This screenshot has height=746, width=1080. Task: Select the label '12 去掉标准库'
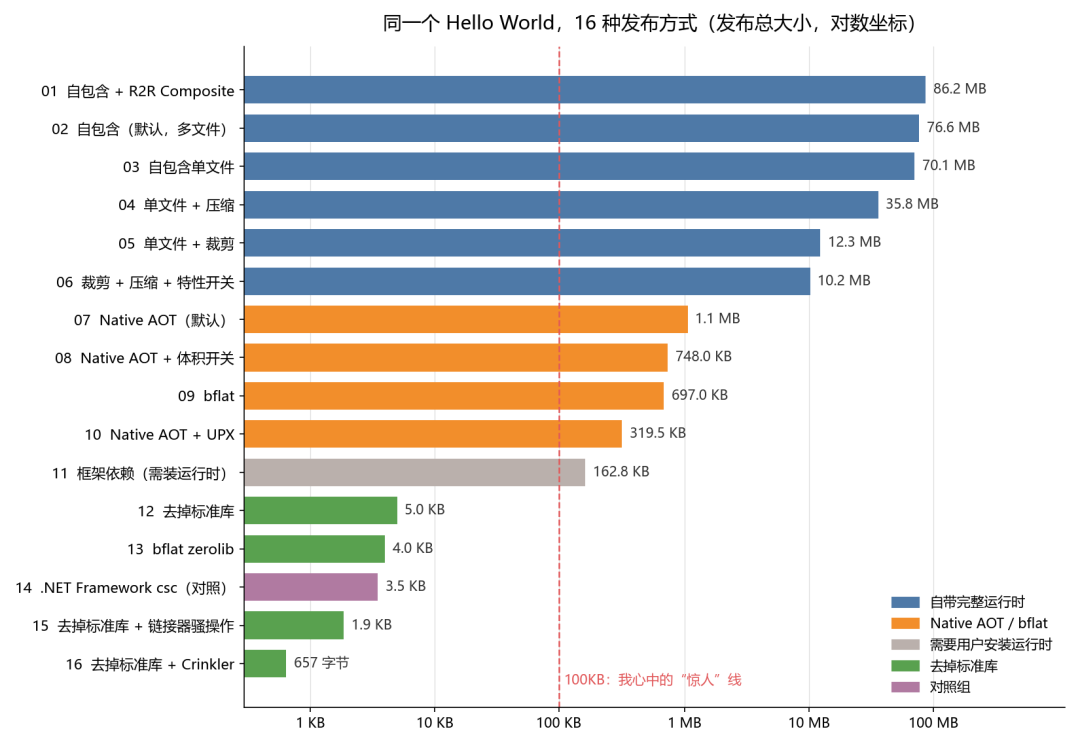click(x=186, y=511)
